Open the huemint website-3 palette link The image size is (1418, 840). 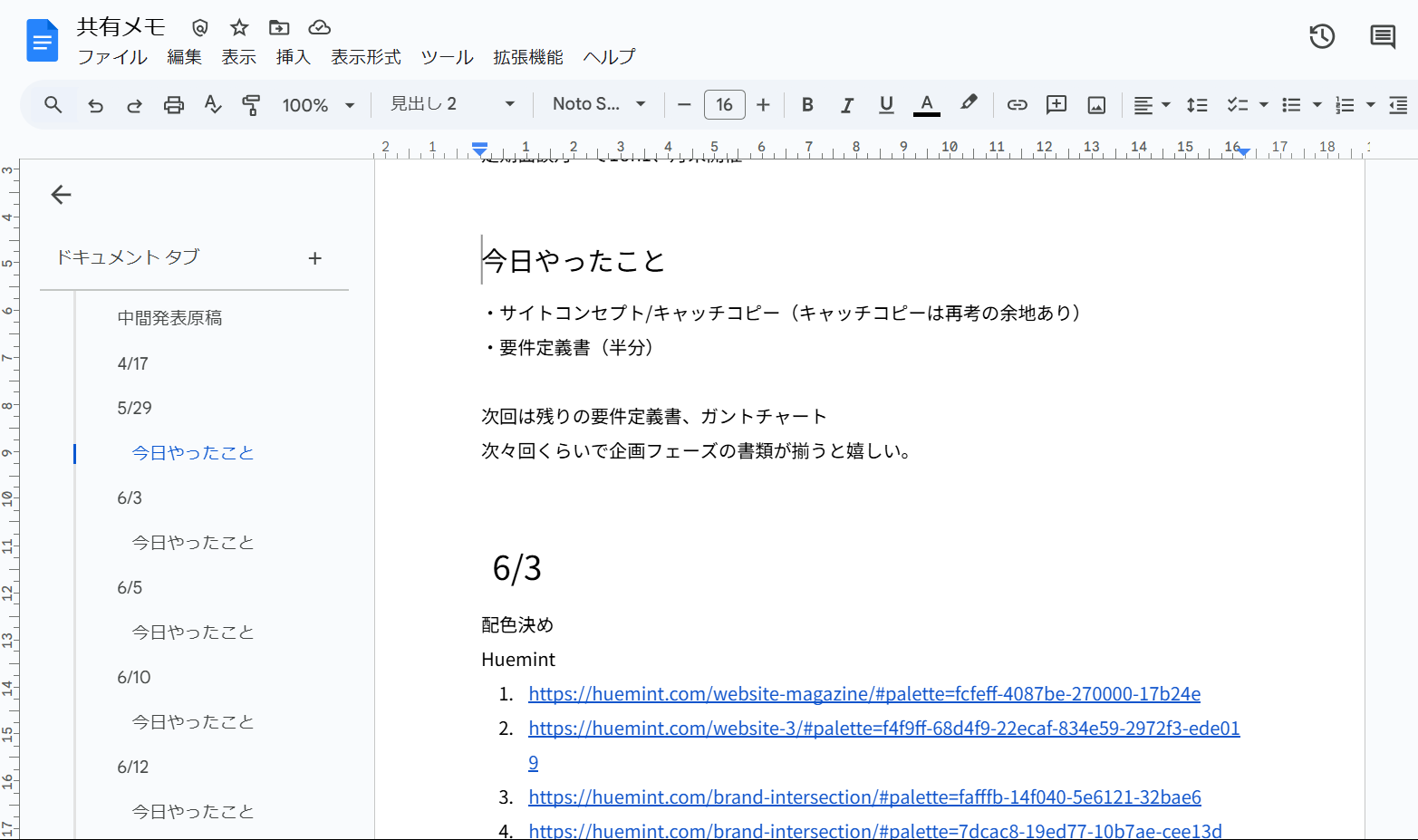point(884,729)
